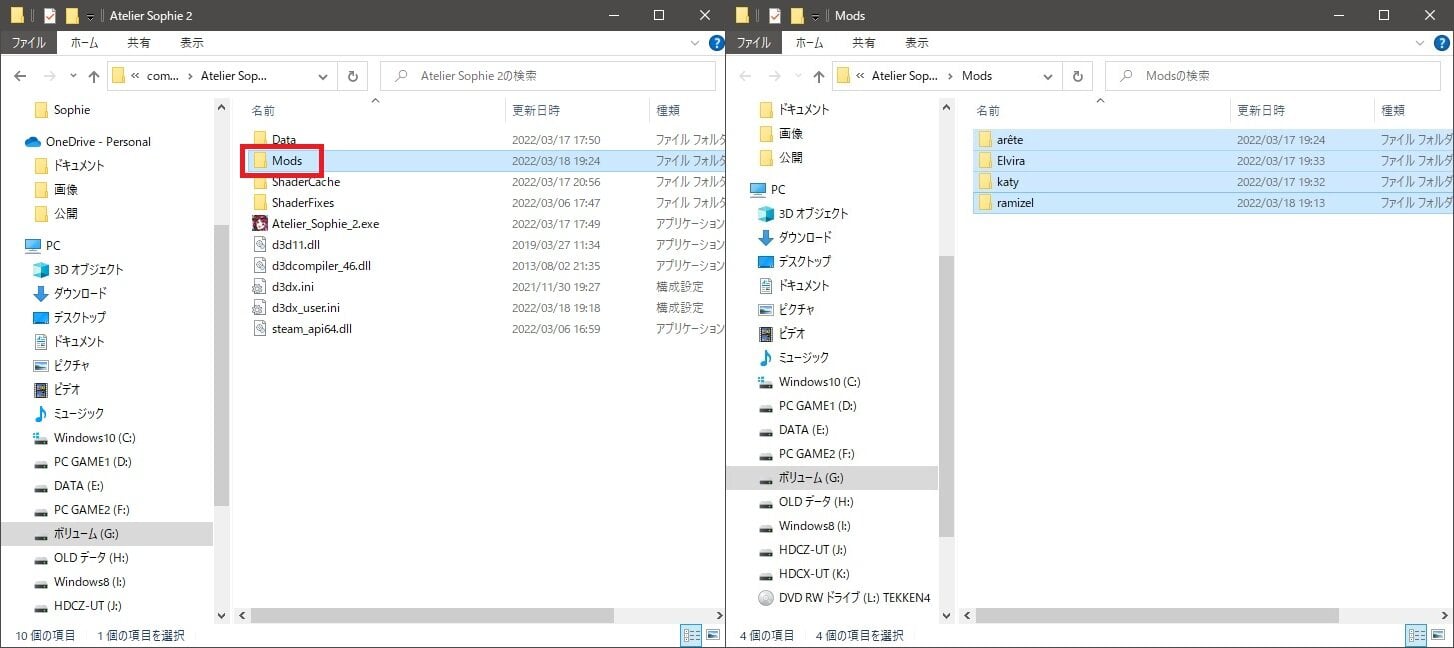The height and width of the screenshot is (648, 1454).
Task: Switch Mods window to details view
Action: coord(1416,635)
